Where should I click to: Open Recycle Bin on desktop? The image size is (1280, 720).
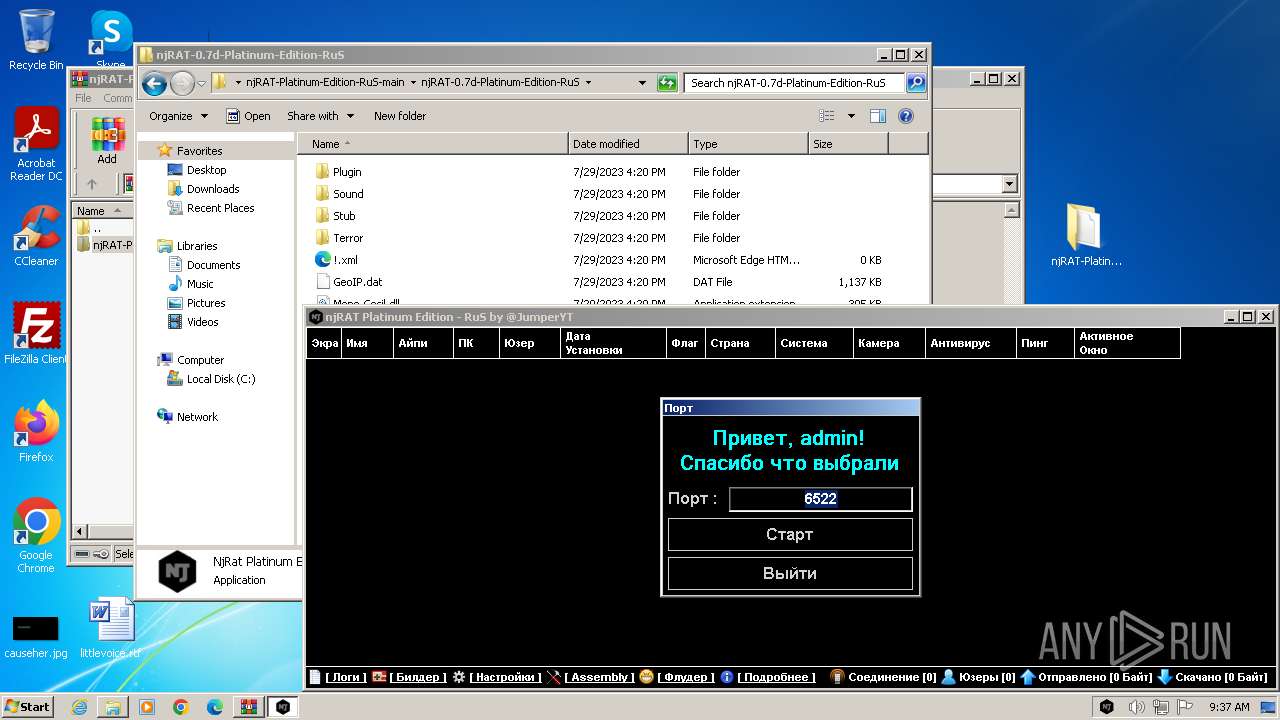(36, 40)
